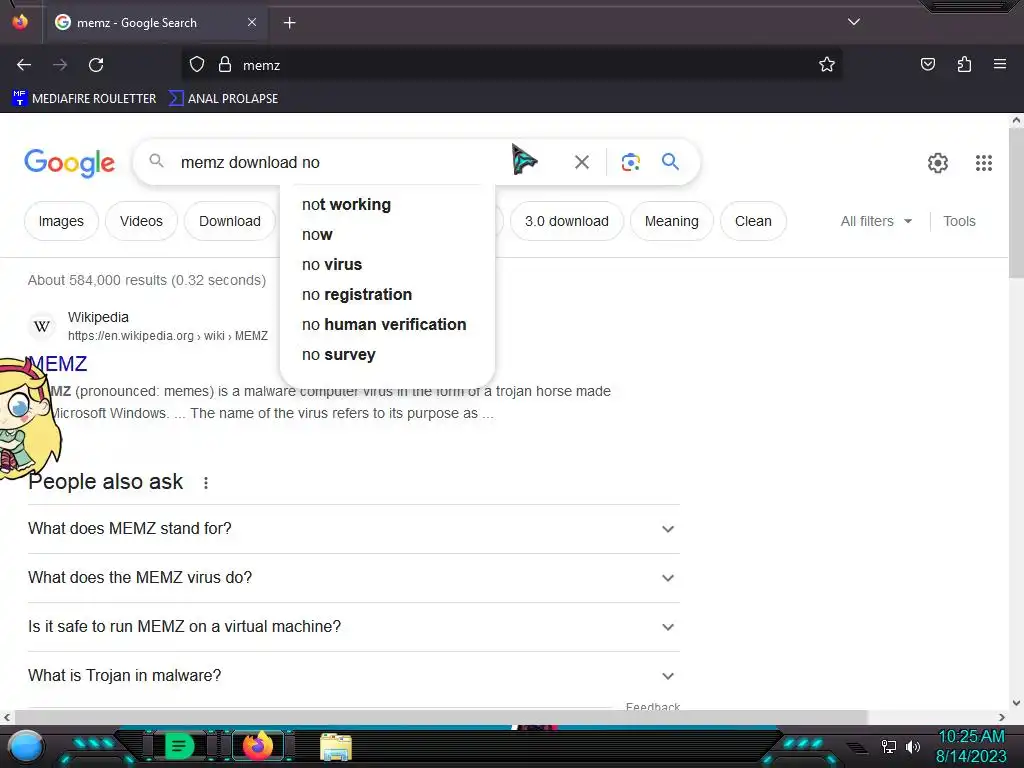Open the Firefox hamburger menu
1024x768 pixels.
point(999,65)
